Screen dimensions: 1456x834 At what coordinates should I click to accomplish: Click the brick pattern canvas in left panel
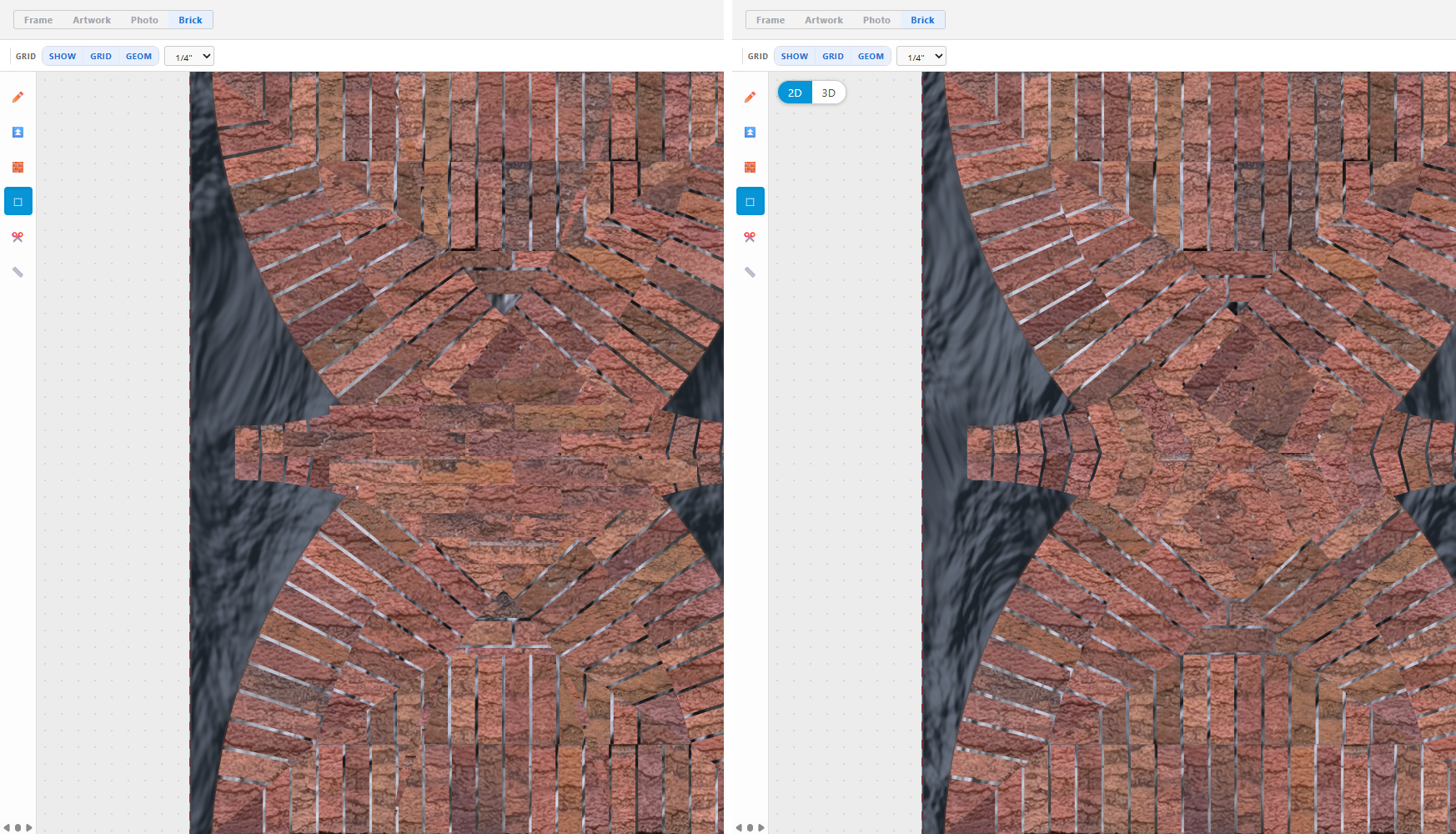tap(456, 452)
